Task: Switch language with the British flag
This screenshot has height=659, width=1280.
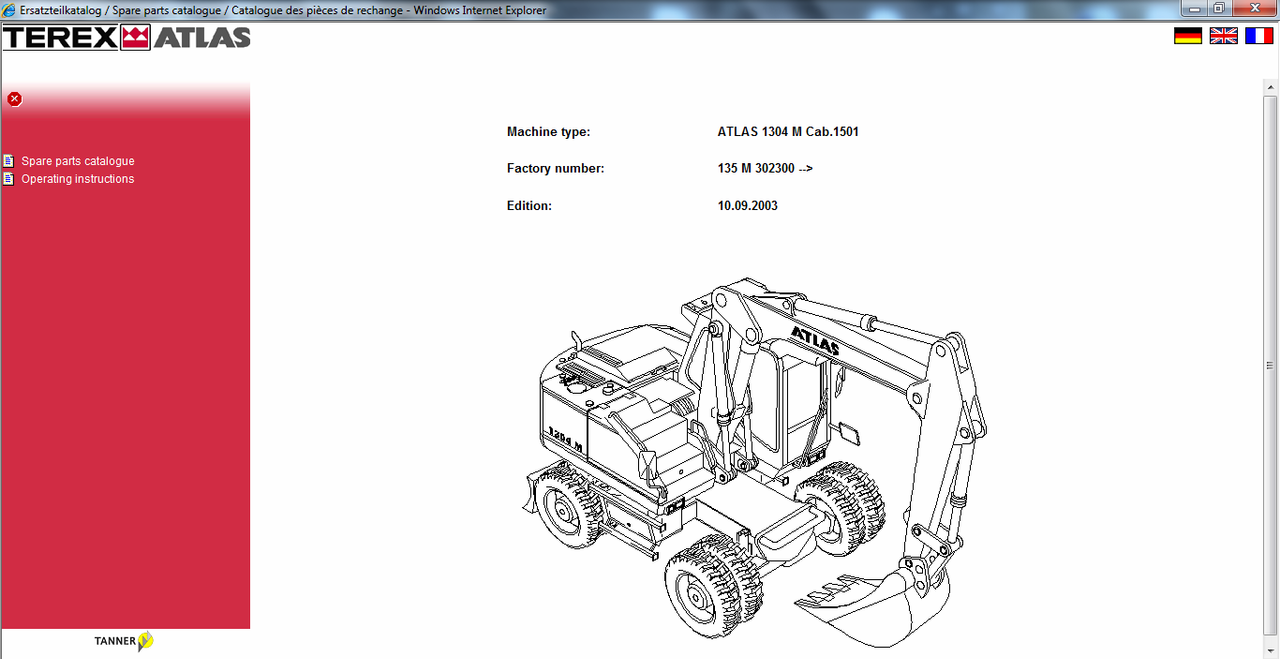Action: (1224, 36)
